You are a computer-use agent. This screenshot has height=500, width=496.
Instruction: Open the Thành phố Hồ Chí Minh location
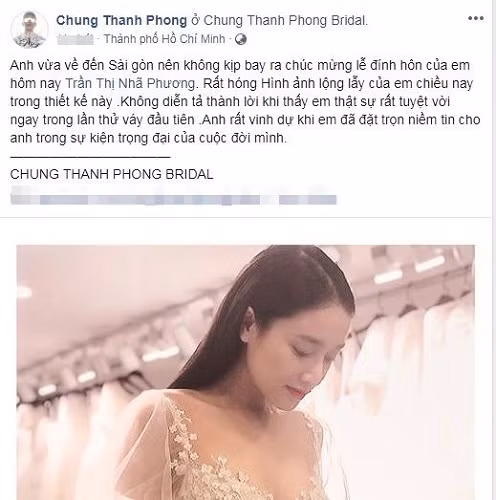click(x=164, y=39)
